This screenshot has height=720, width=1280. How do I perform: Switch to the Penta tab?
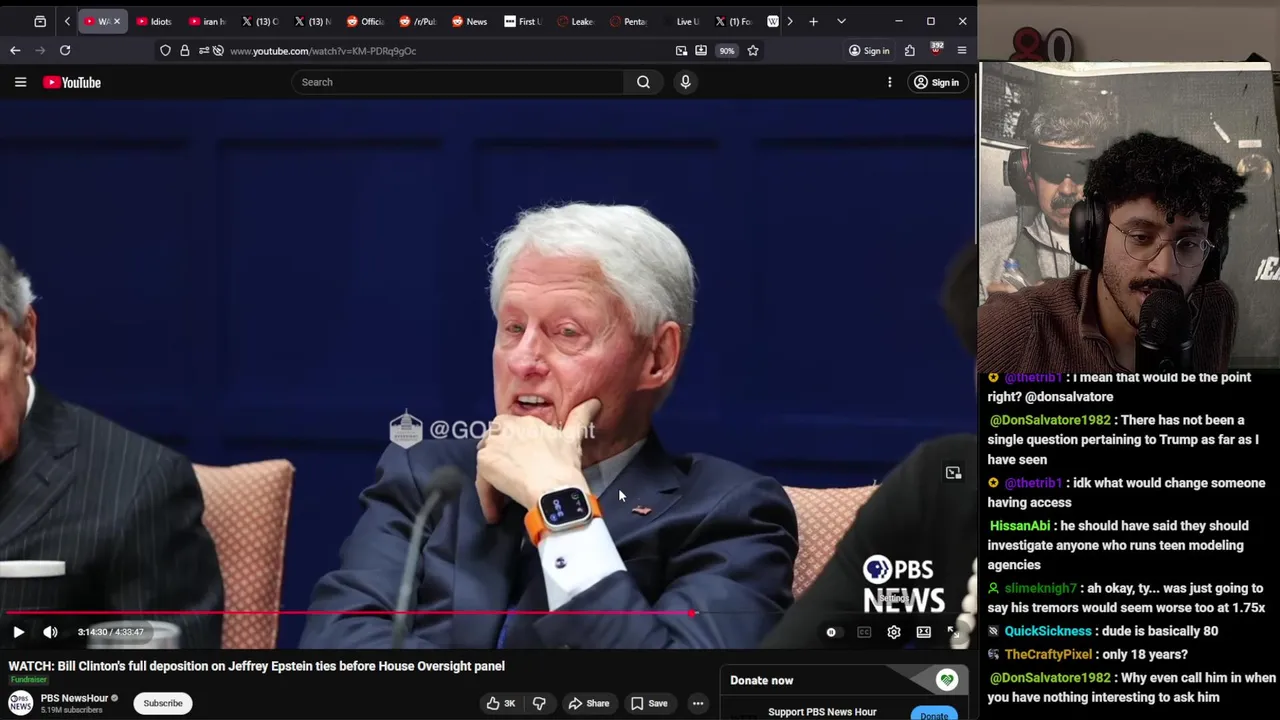(x=628, y=21)
